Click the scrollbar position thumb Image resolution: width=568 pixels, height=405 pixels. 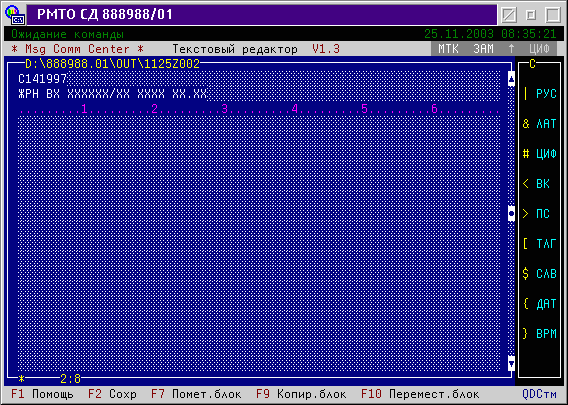[511, 214]
